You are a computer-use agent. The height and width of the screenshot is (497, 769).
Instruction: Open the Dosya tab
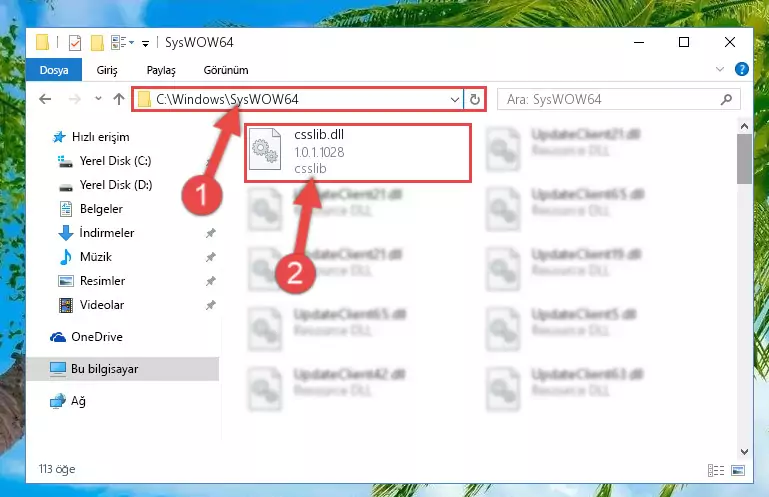[x=54, y=70]
